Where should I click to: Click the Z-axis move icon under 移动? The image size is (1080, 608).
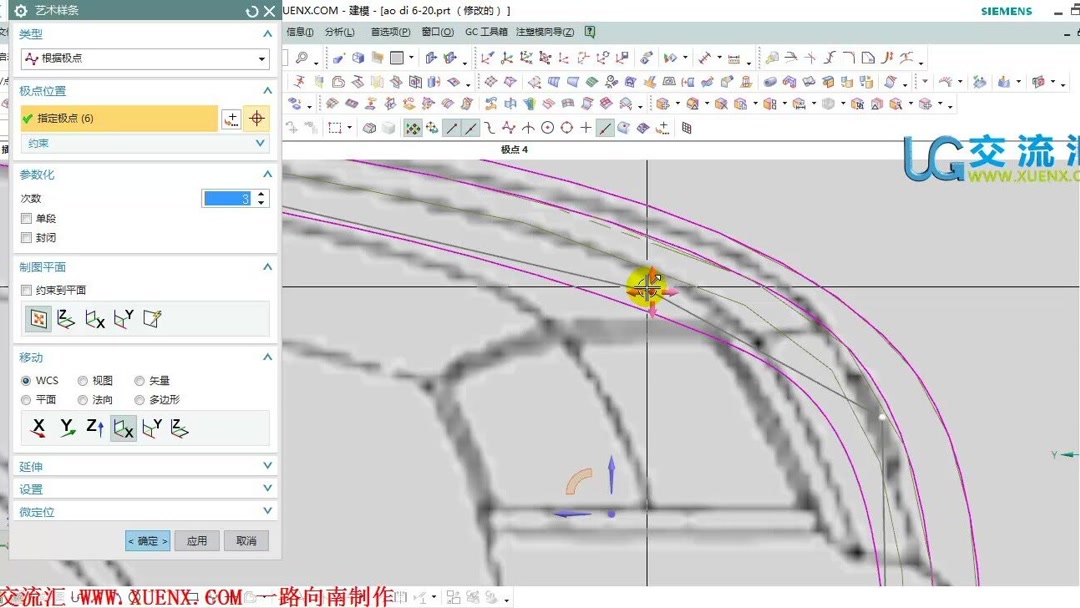(x=95, y=426)
